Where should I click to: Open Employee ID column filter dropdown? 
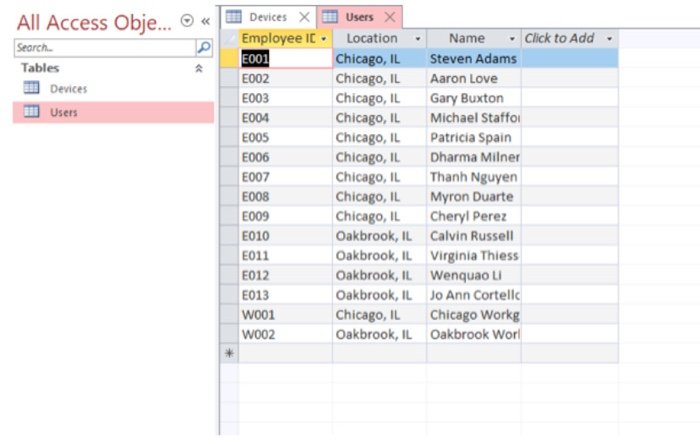tap(324, 39)
